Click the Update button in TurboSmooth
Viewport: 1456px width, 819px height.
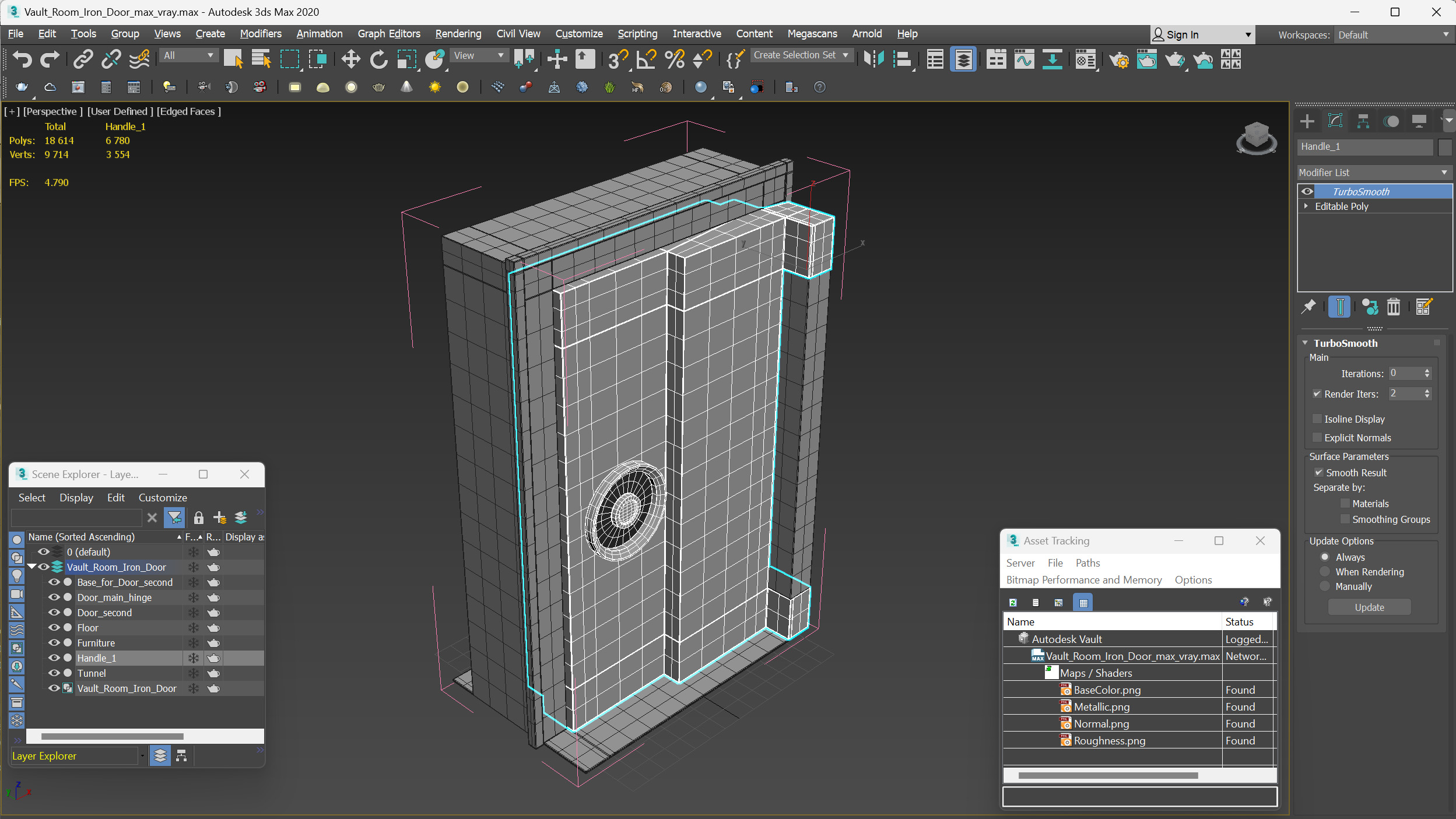point(1370,606)
